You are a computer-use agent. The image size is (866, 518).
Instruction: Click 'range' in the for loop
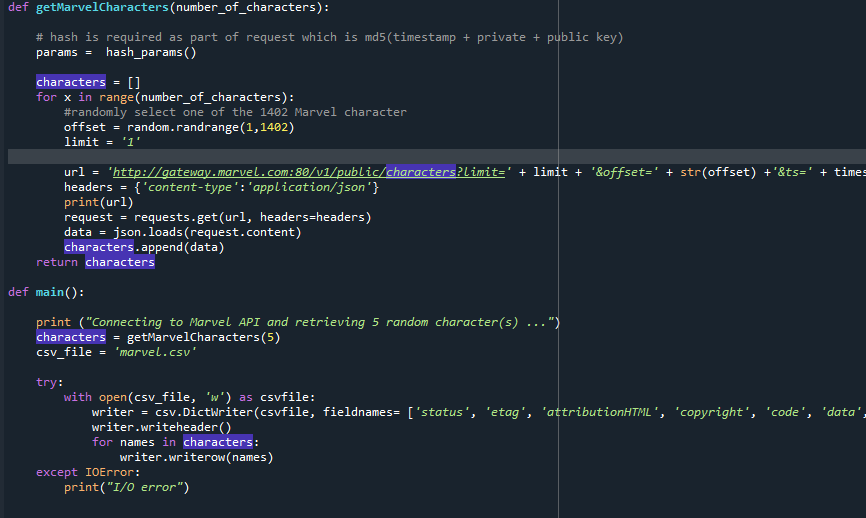click(117, 97)
